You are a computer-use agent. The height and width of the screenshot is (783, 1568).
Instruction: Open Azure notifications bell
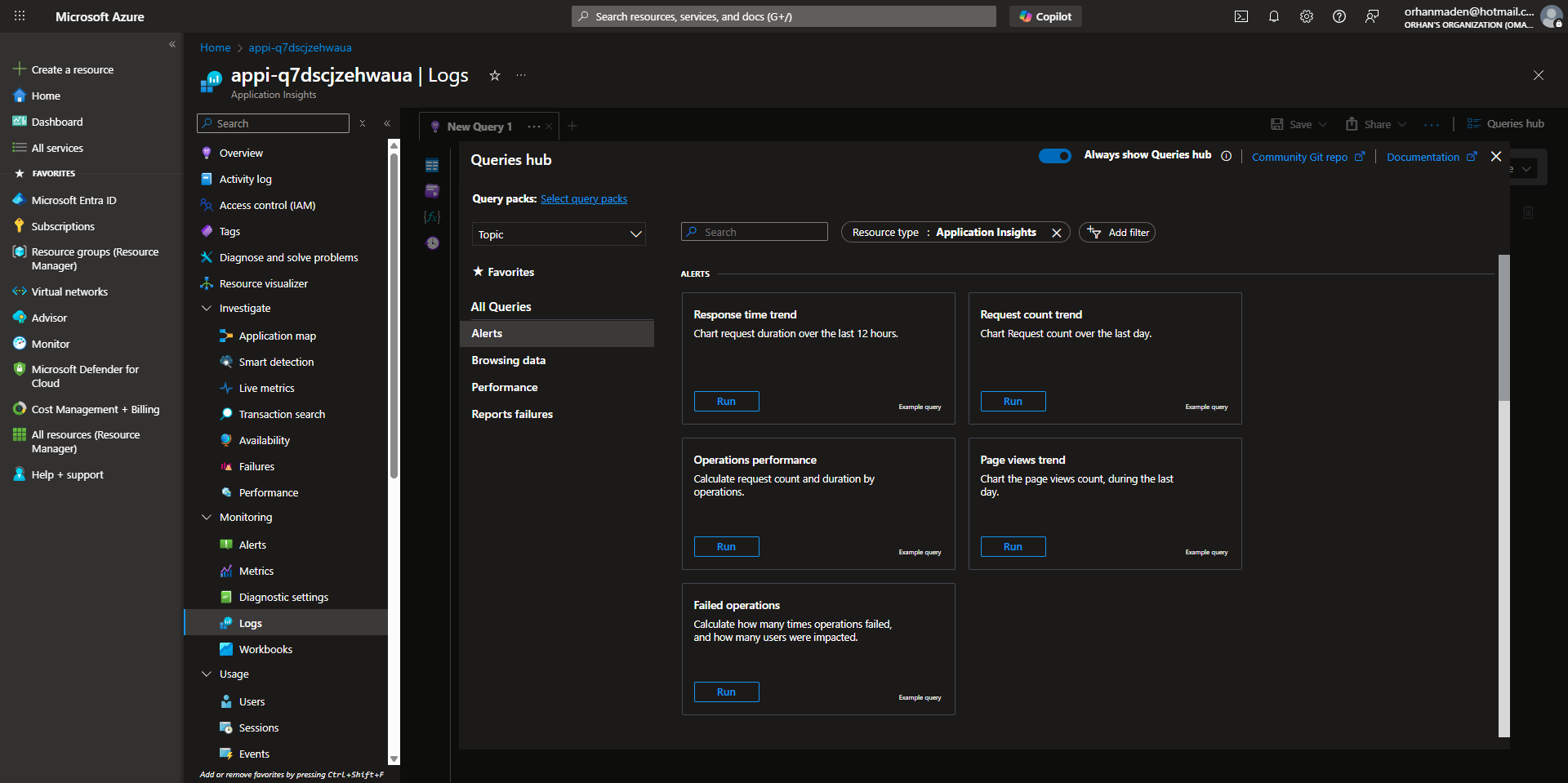pyautogui.click(x=1274, y=16)
